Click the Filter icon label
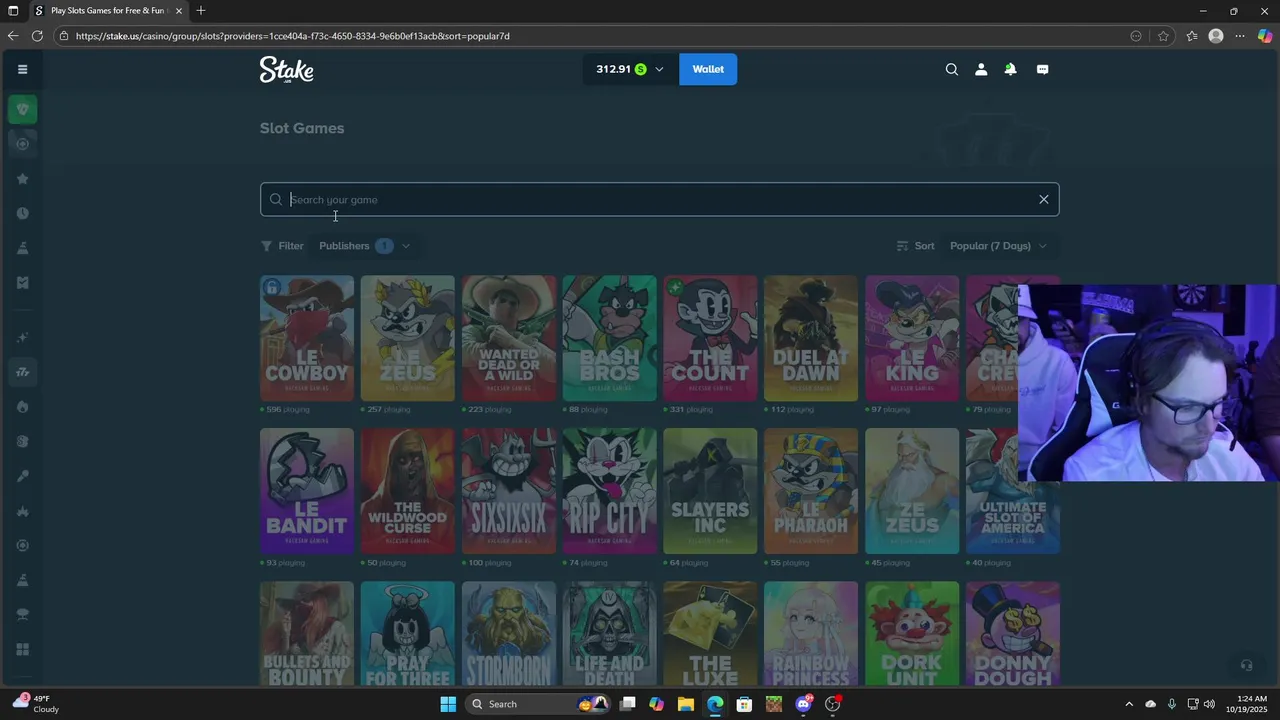This screenshot has width=1280, height=720. (x=282, y=246)
